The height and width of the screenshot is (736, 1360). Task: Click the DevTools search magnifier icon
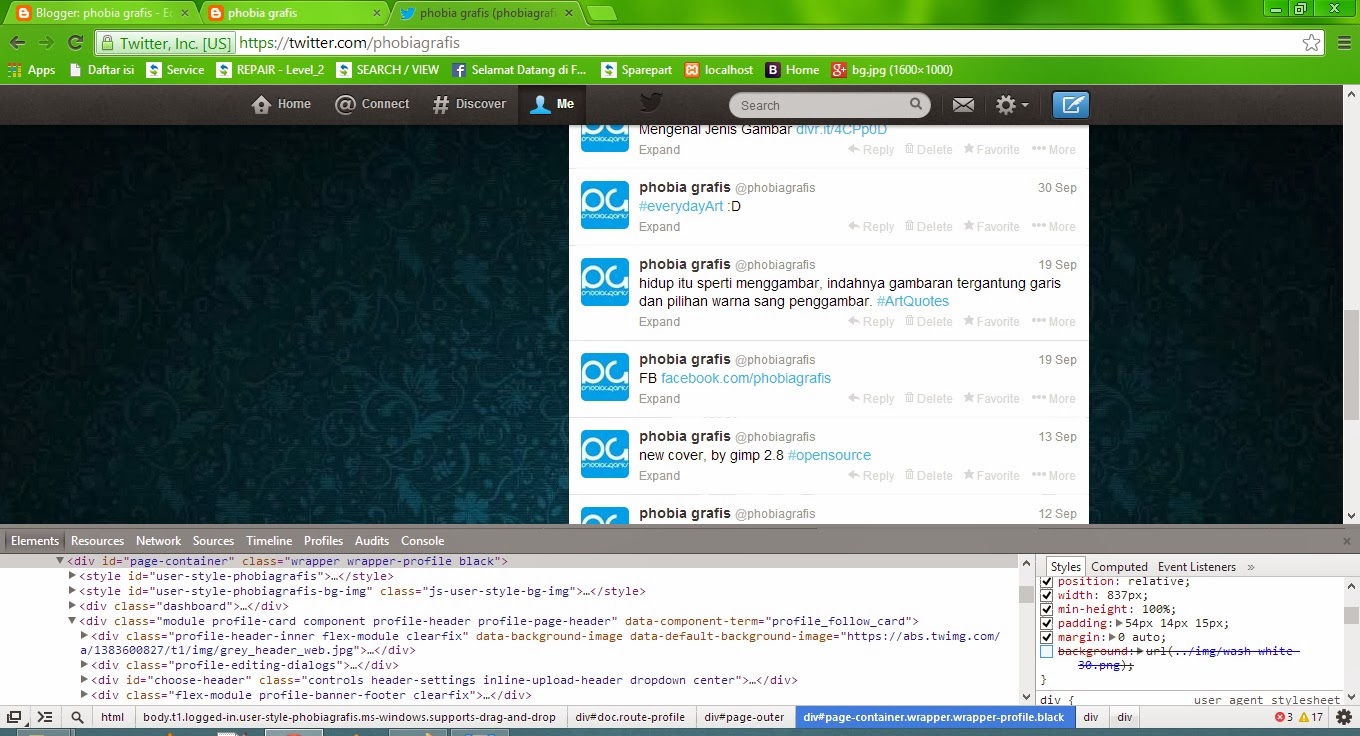tap(77, 717)
